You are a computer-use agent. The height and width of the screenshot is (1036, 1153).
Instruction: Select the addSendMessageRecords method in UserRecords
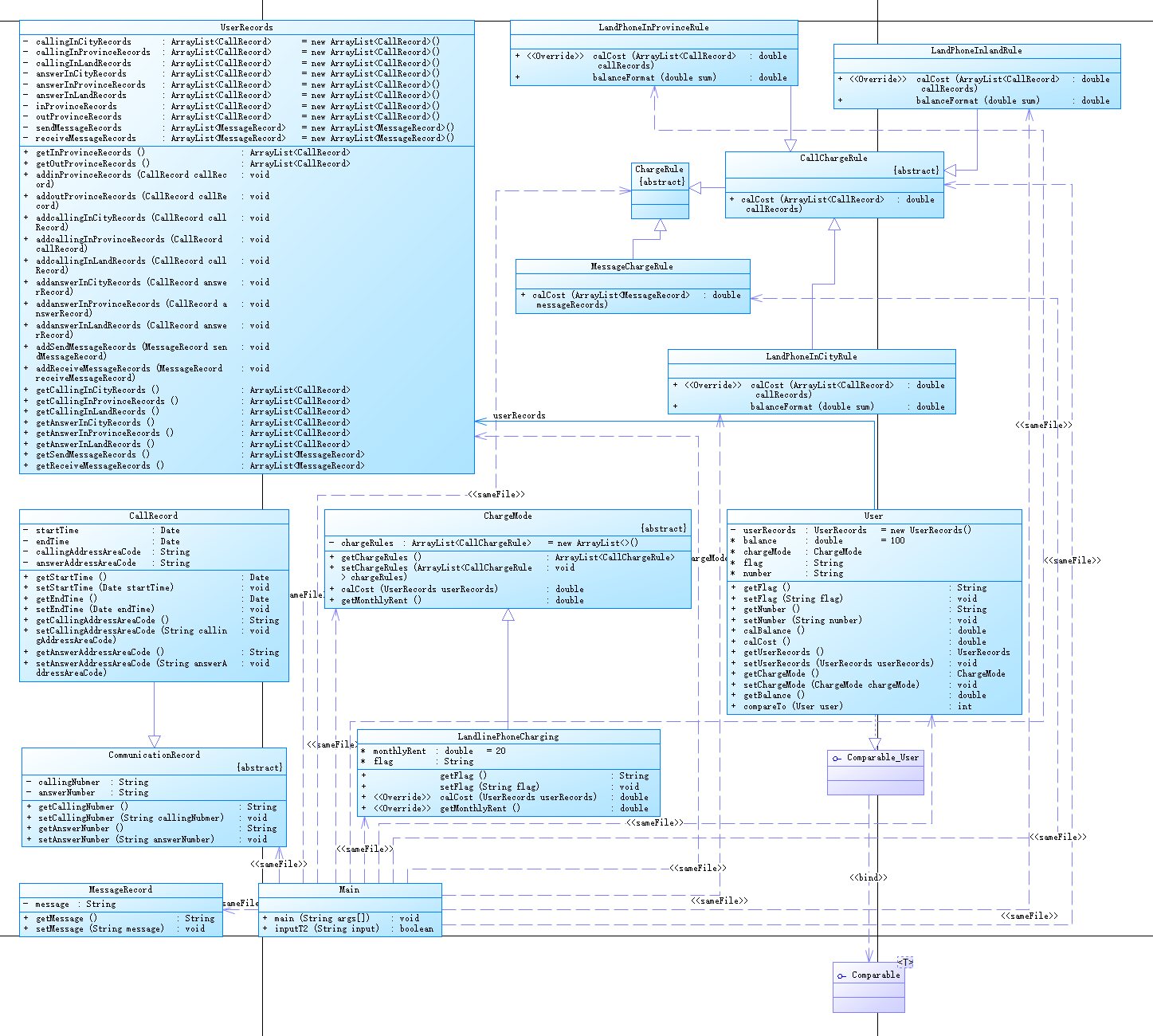[147, 352]
